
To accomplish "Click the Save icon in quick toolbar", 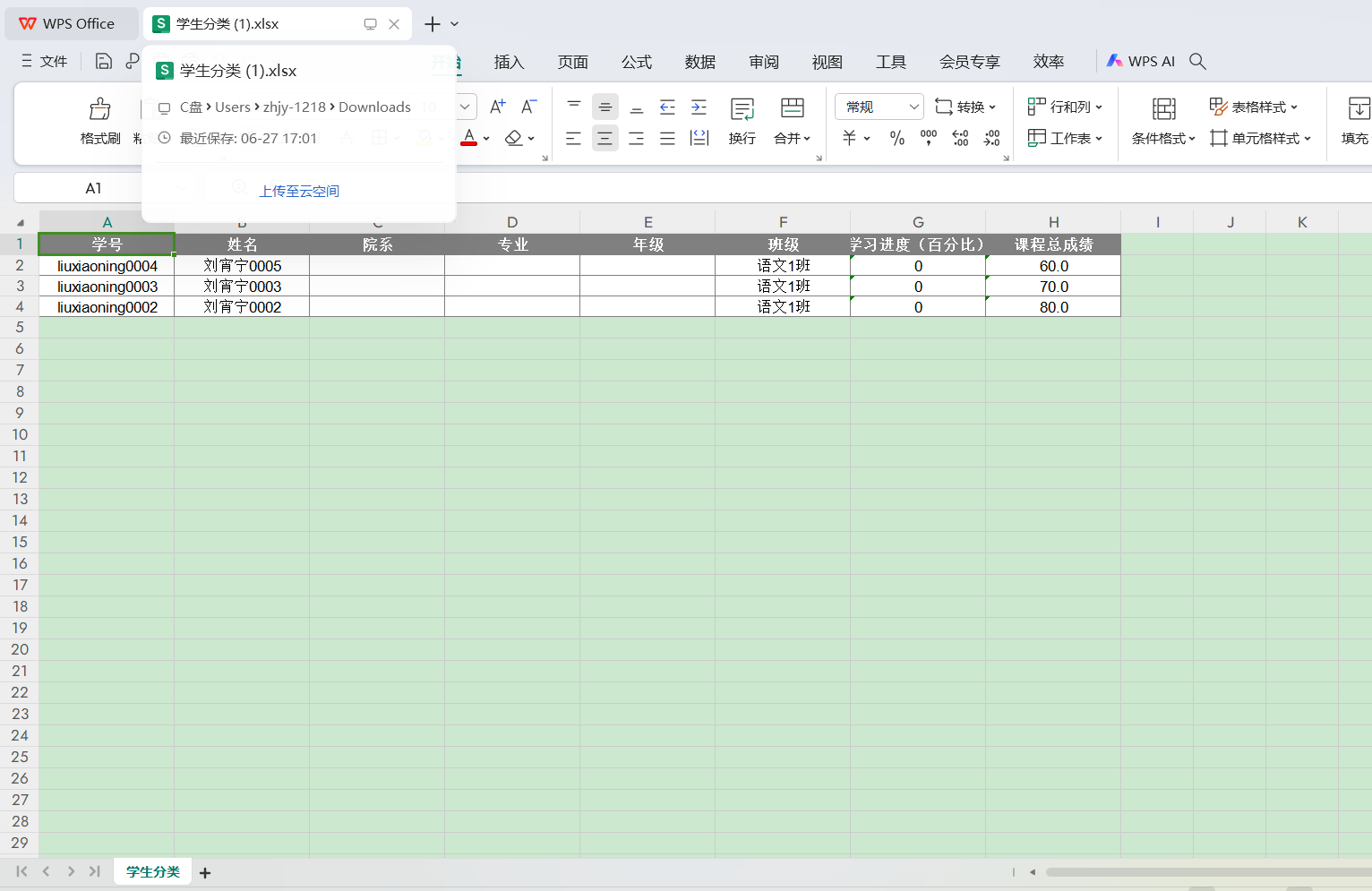I will pos(104,61).
